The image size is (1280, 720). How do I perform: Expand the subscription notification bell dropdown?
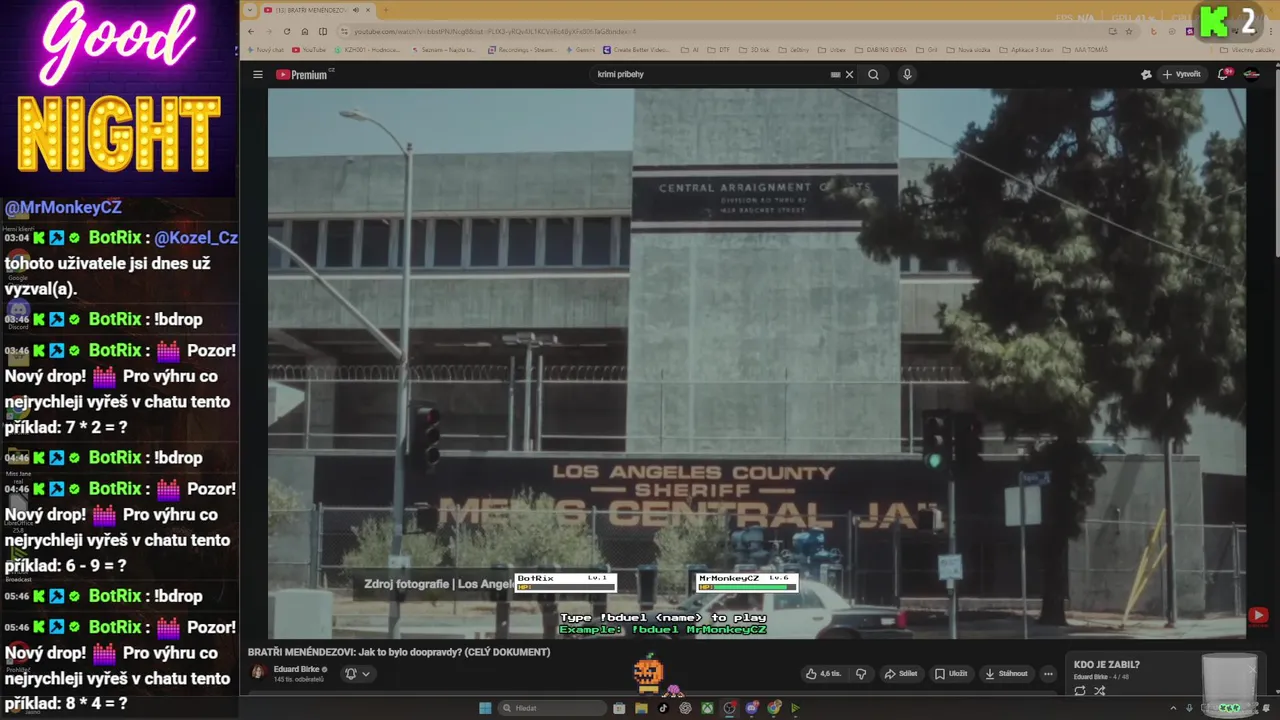click(357, 674)
